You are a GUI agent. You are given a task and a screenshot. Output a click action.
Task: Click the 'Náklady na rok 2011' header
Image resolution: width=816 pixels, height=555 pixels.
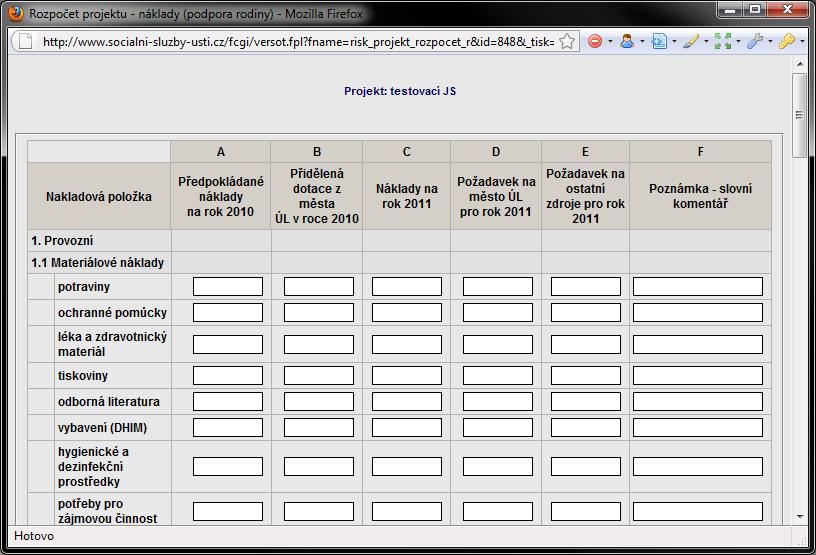(x=406, y=196)
